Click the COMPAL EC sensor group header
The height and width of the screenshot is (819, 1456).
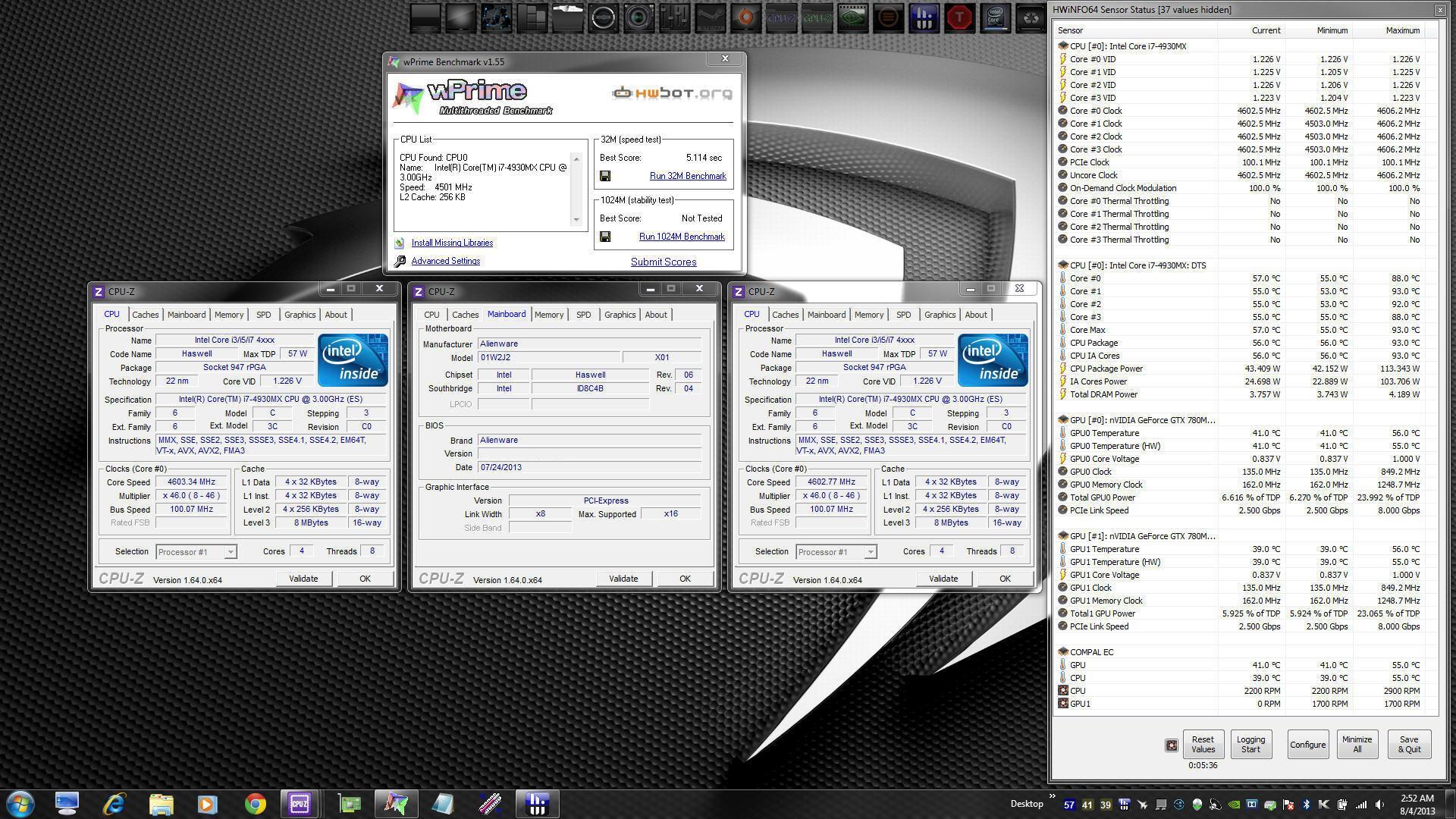1241,652
